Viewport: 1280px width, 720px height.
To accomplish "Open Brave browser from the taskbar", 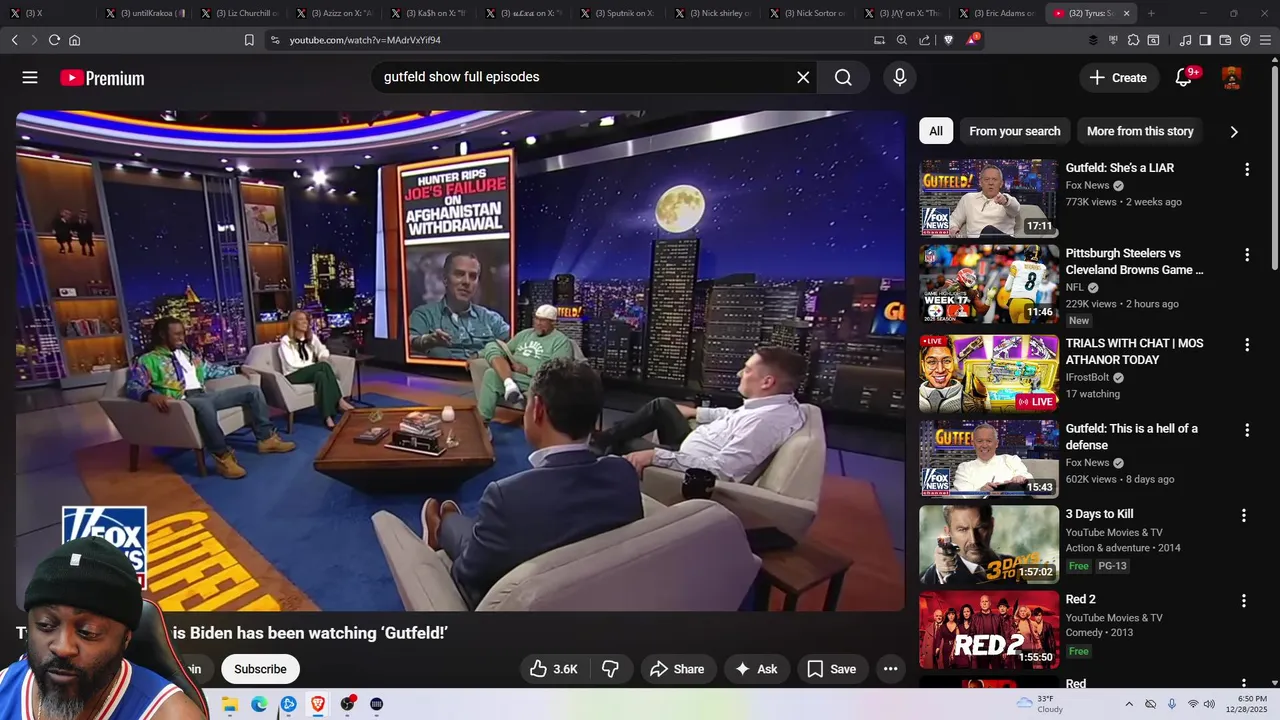I will 318,704.
